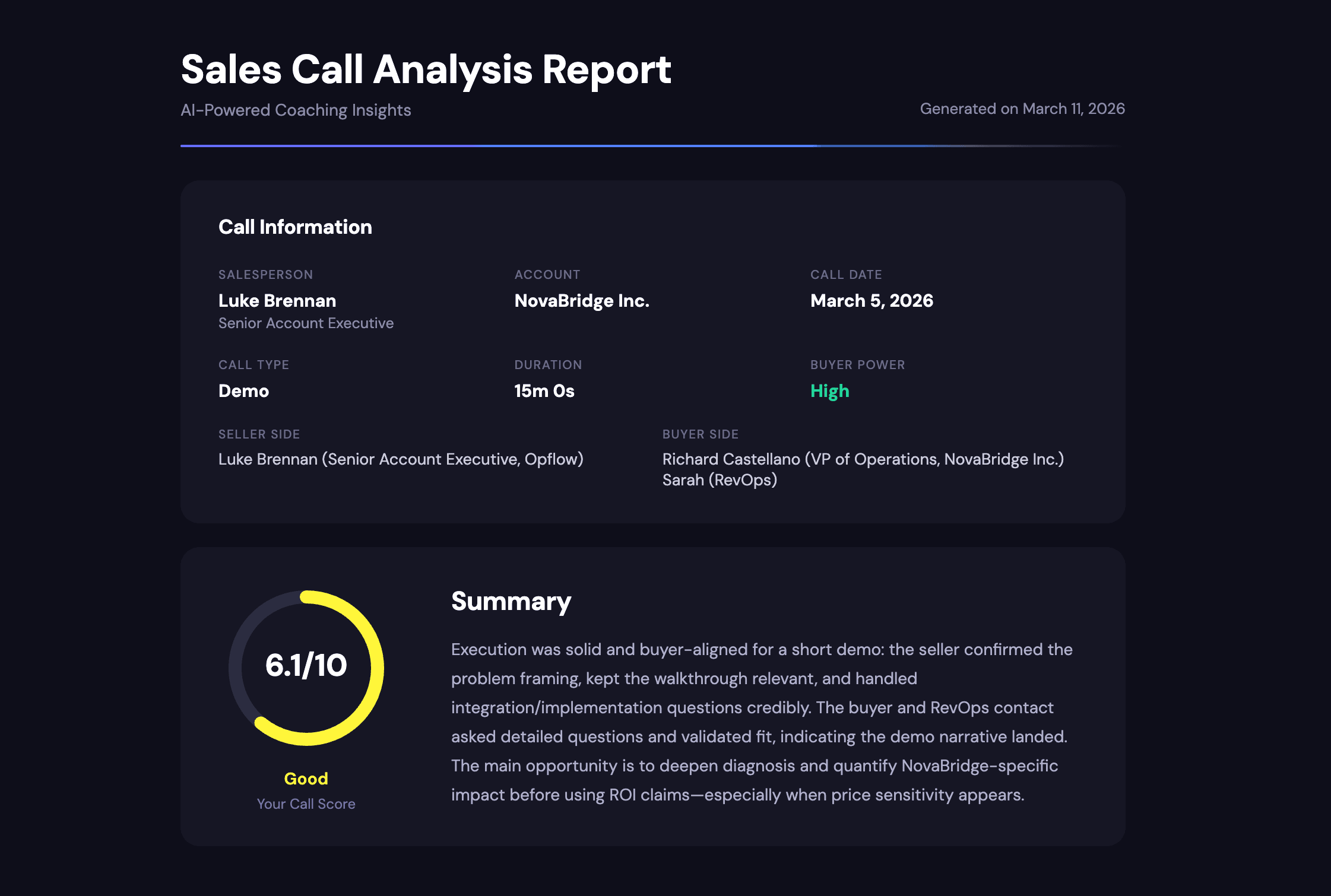Screen dimensions: 1331x896
Task: Select Sarah (RevOps) under Buyer Side
Action: click(x=720, y=481)
